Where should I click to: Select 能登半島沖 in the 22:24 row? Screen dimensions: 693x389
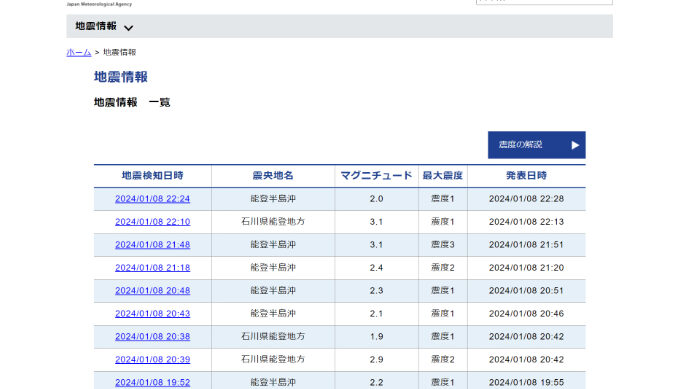tap(273, 199)
